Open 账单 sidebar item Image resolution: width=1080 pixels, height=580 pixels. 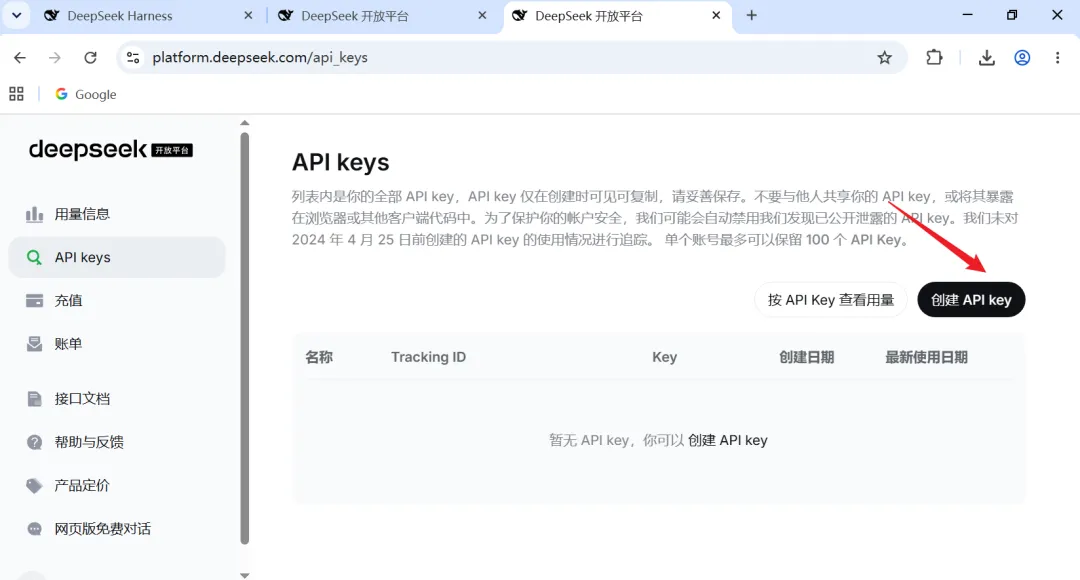(117, 344)
